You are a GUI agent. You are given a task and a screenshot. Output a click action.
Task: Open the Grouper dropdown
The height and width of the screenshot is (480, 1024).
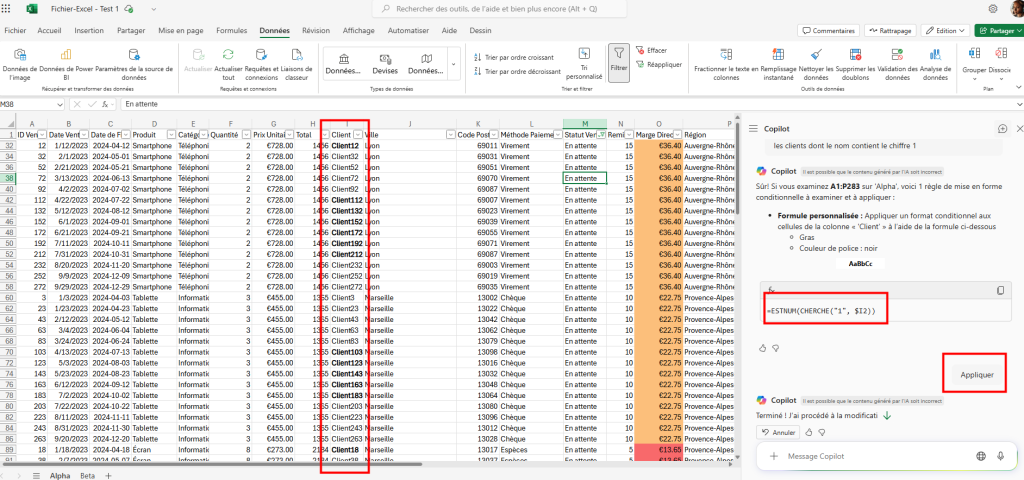(x=974, y=78)
